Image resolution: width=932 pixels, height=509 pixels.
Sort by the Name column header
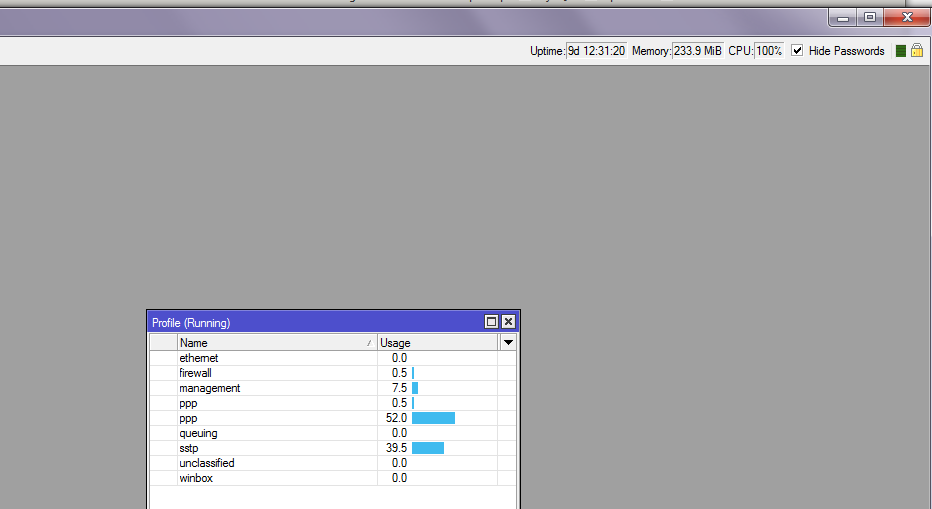coord(277,343)
